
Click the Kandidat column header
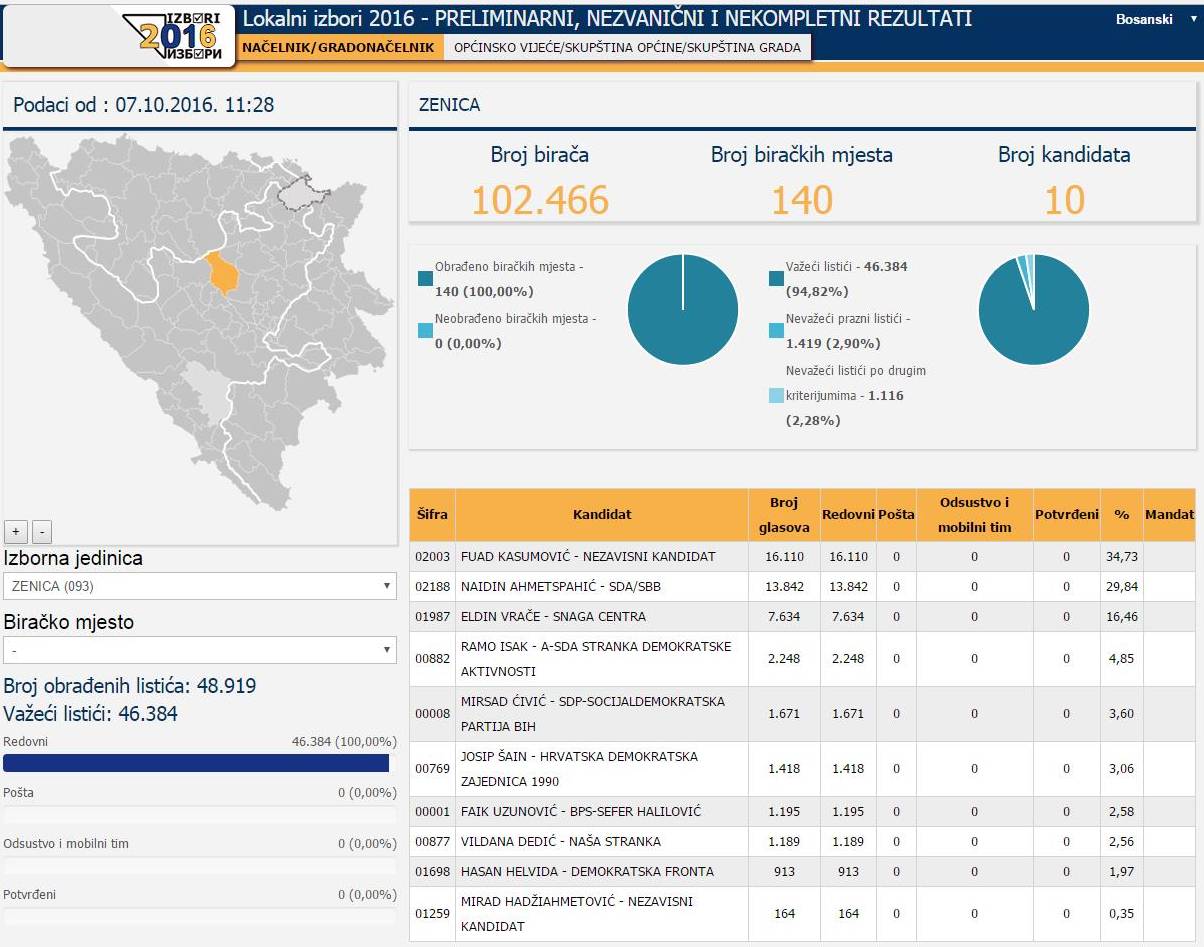click(x=601, y=514)
